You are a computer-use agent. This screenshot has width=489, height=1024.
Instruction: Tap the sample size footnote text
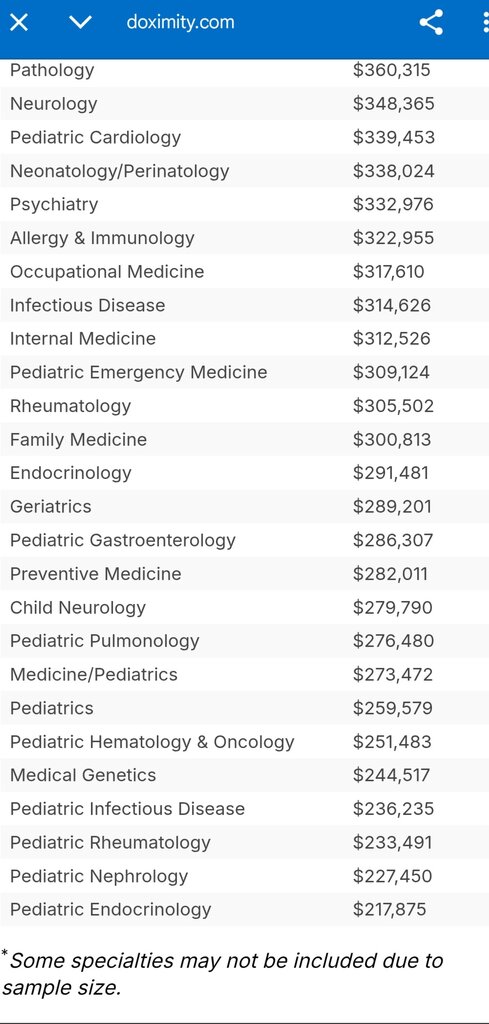coord(222,974)
